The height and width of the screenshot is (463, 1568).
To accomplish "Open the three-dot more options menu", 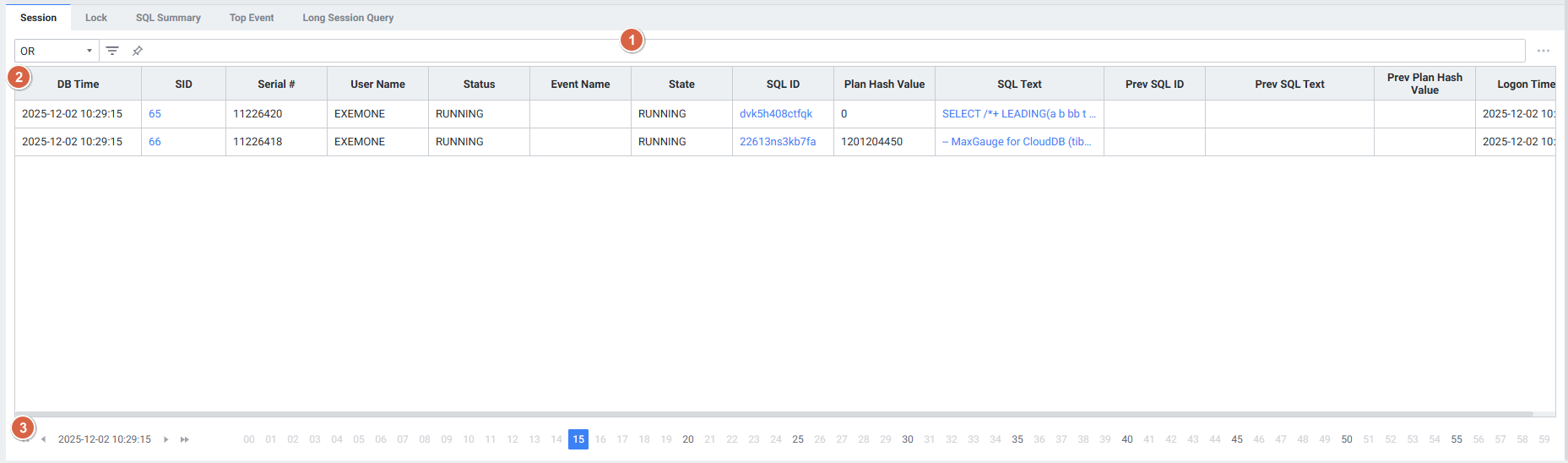I will pos(1543,51).
